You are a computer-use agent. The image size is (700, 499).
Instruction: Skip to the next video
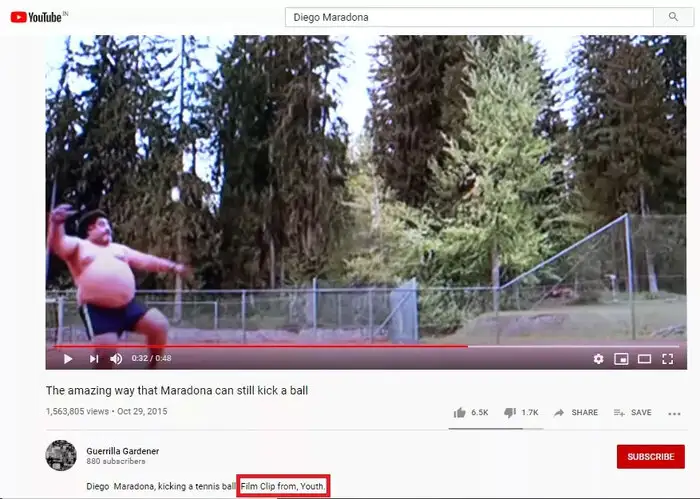coord(94,359)
